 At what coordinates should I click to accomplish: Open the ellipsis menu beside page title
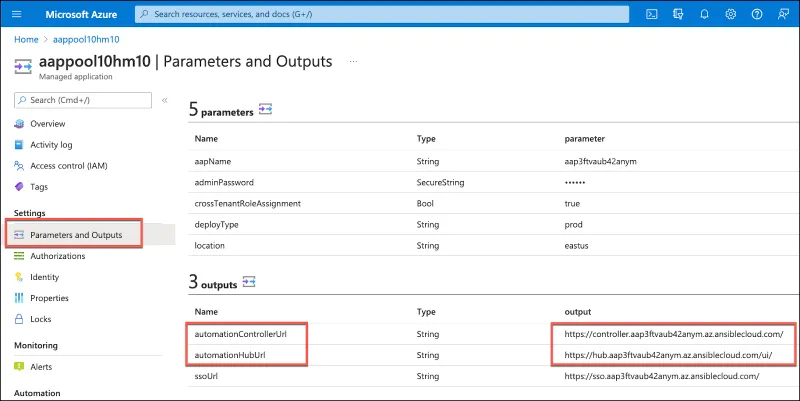pos(353,62)
